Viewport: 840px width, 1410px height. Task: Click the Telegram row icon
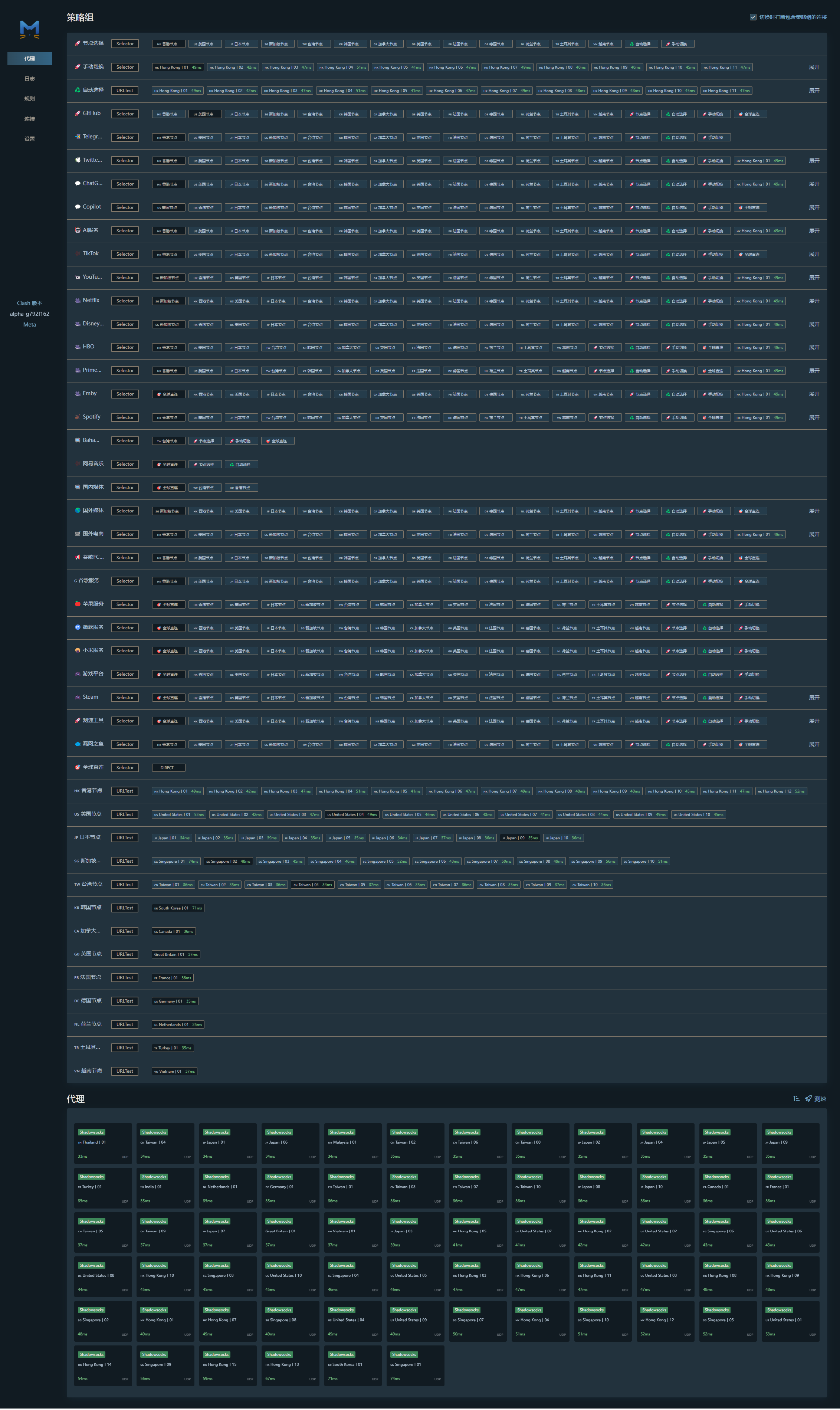[78, 137]
